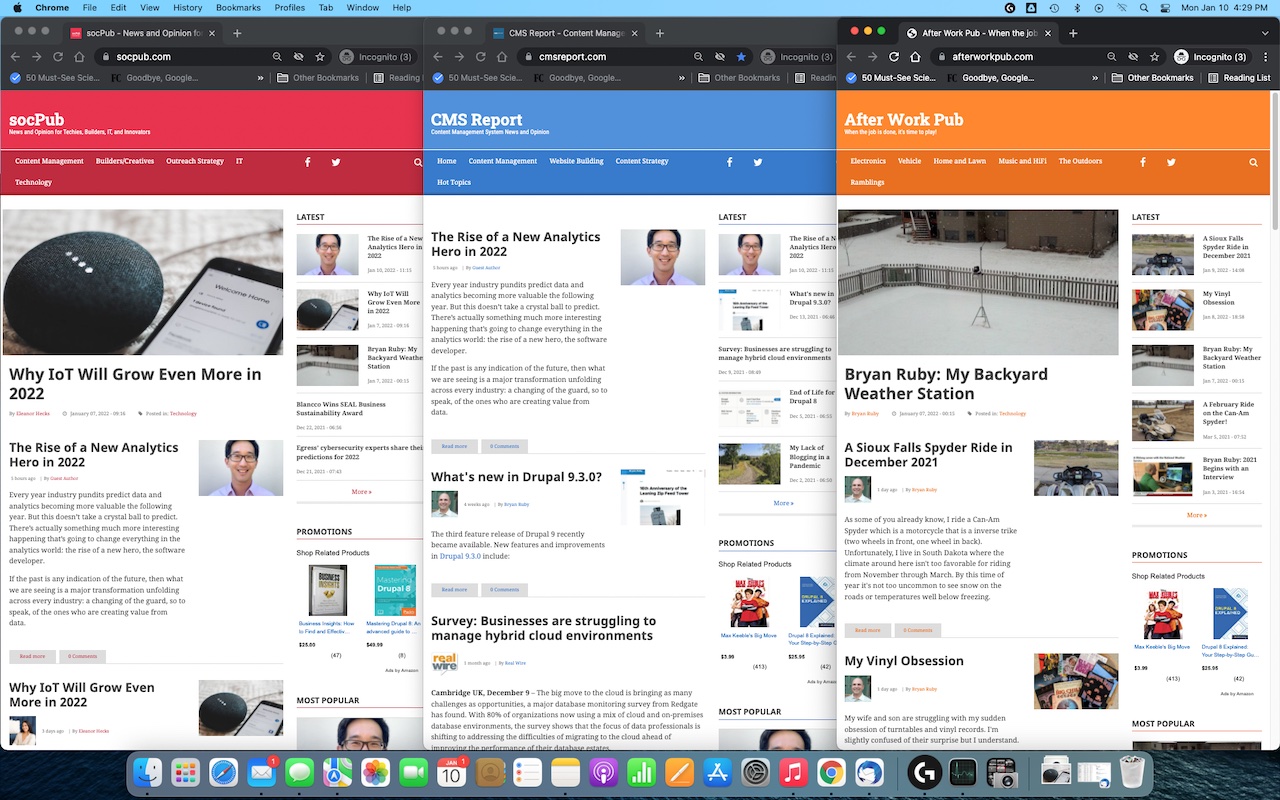Follow the Drupal 9.3.0 link in article text
Viewport: 1280px width, 800px height.
tap(460, 556)
